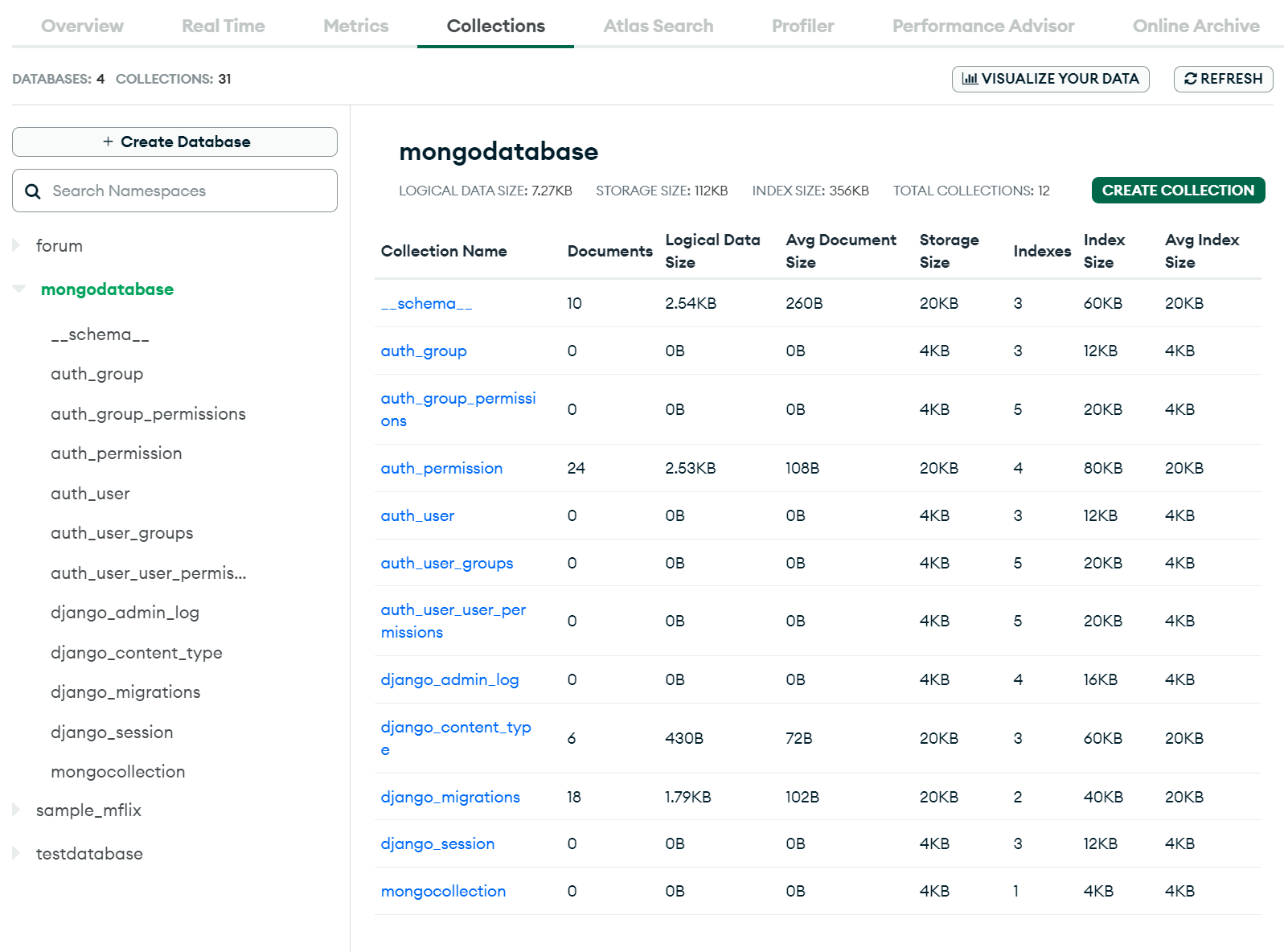Open the auth_permission collection link
Screen dimensions: 1284x952
[441, 468]
